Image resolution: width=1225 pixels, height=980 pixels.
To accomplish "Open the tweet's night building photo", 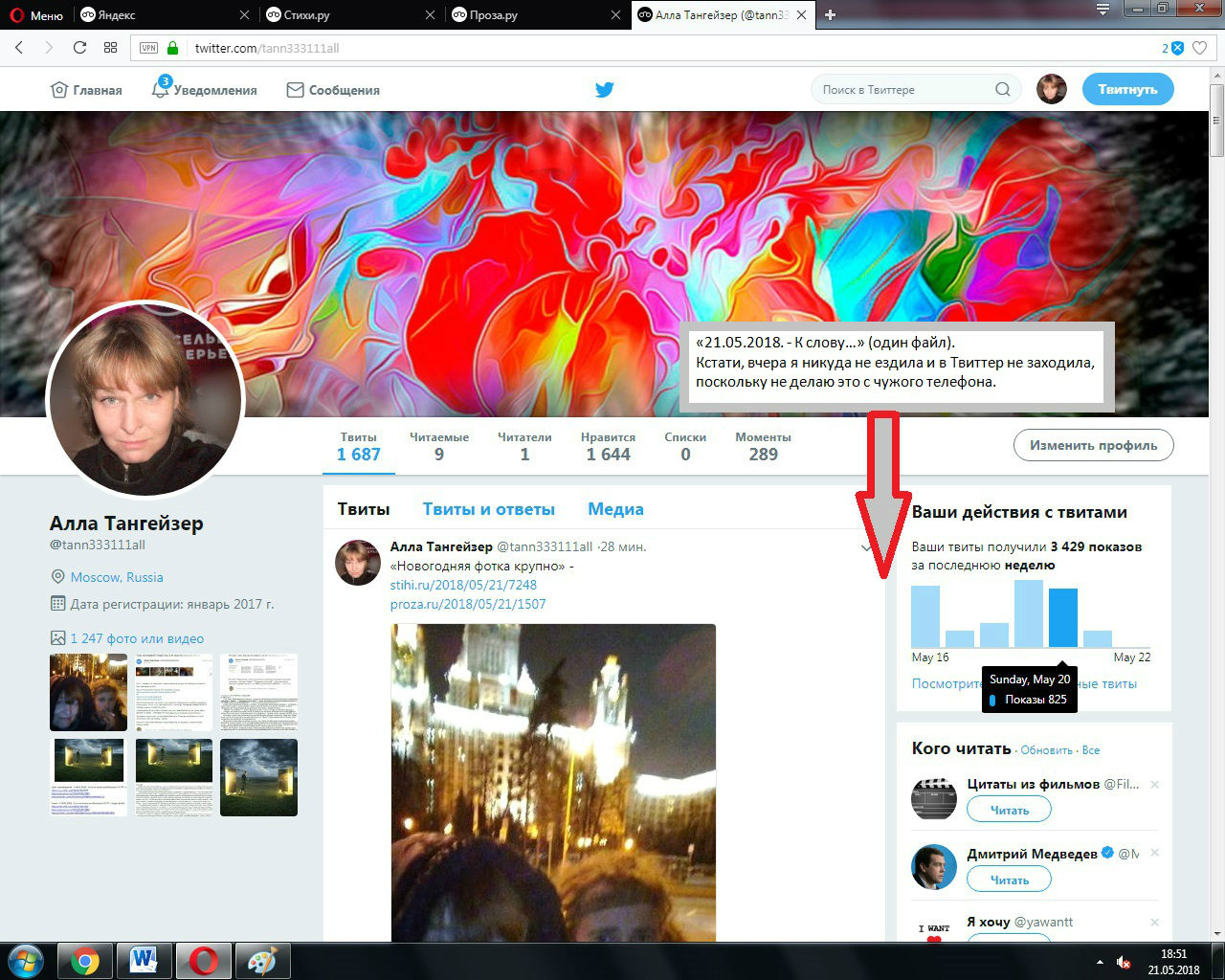I will [553, 783].
